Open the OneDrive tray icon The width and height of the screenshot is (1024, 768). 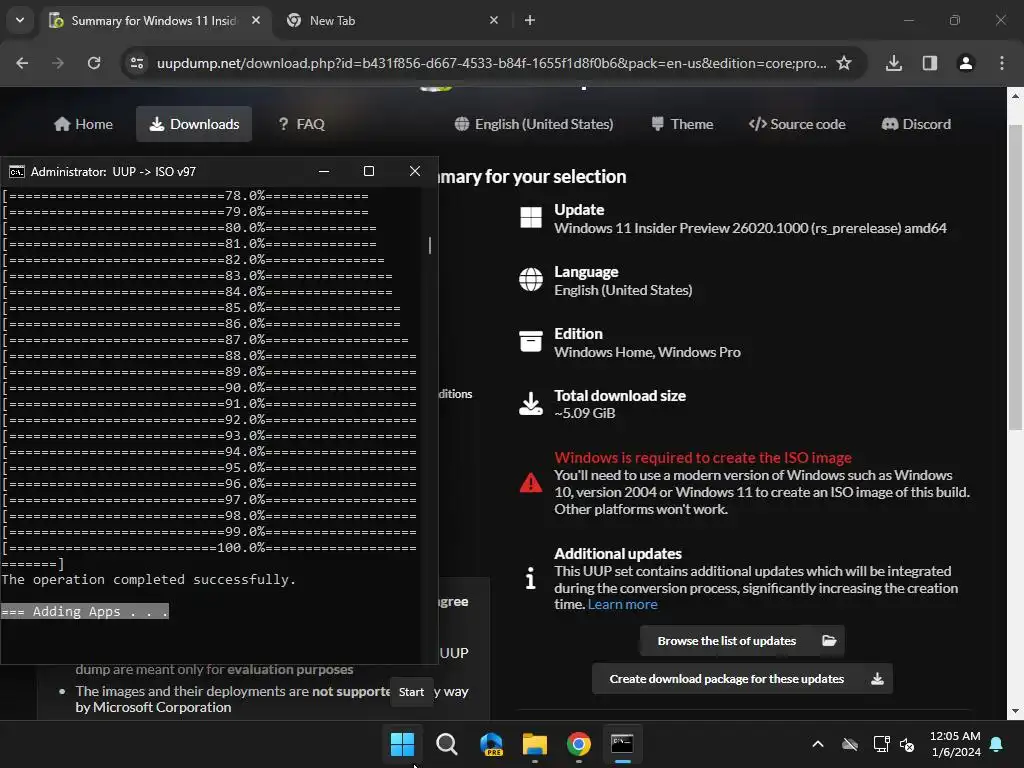point(850,744)
